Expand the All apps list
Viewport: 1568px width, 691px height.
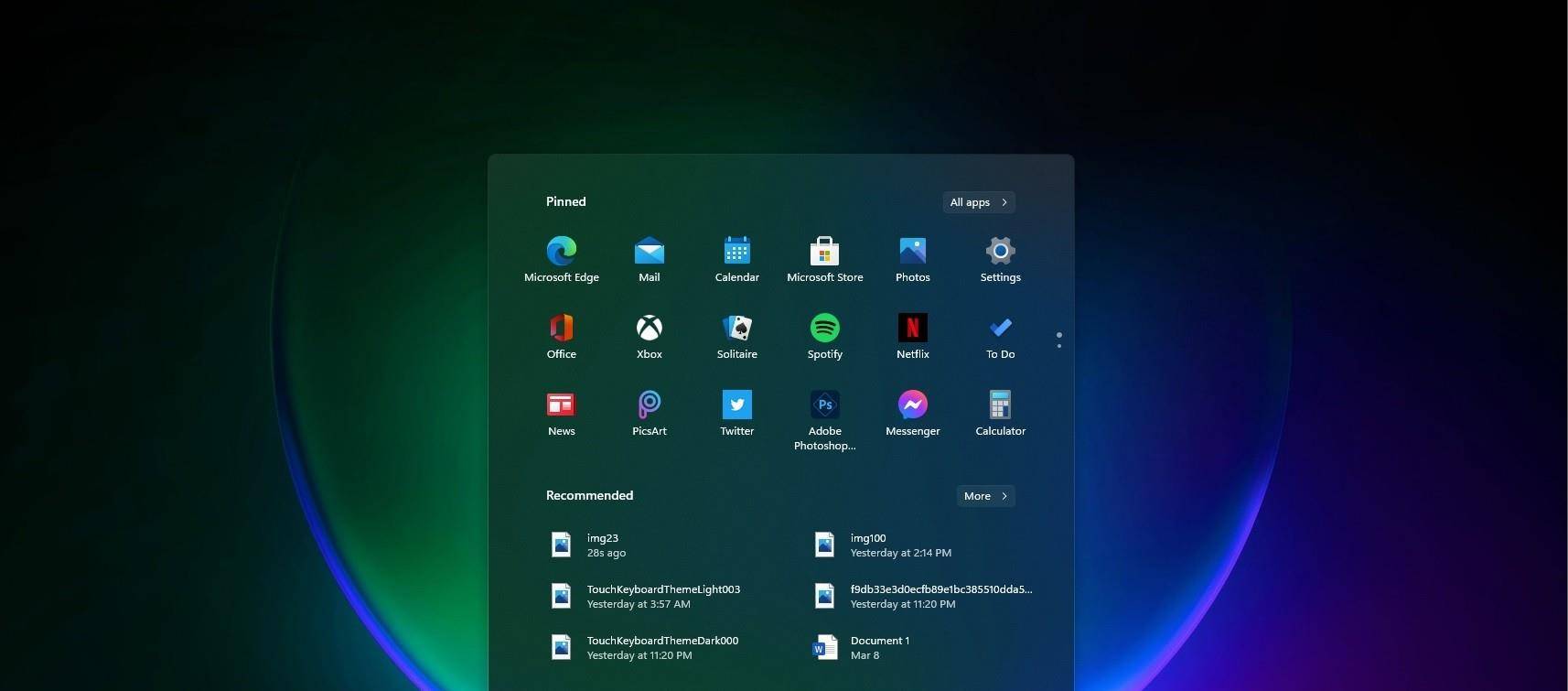(979, 202)
